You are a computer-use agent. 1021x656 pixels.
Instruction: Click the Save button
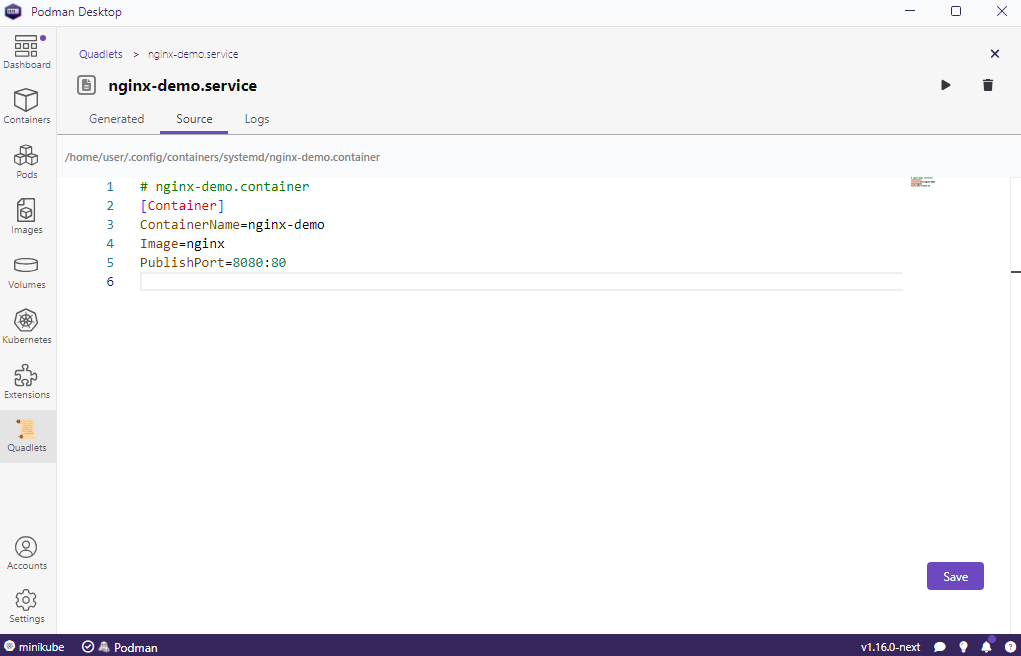tap(955, 576)
